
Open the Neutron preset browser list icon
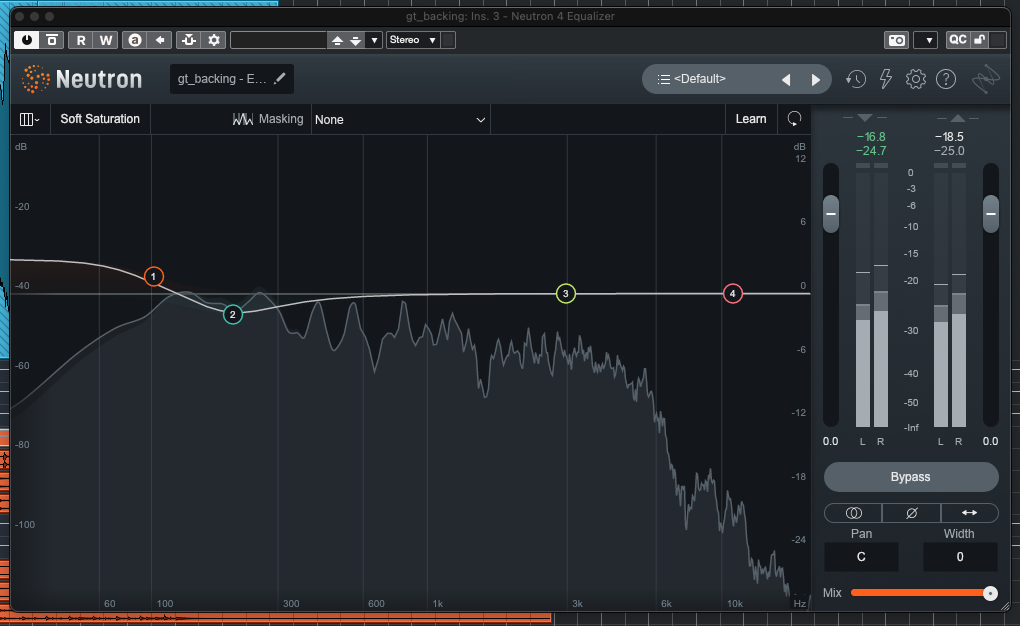(663, 79)
